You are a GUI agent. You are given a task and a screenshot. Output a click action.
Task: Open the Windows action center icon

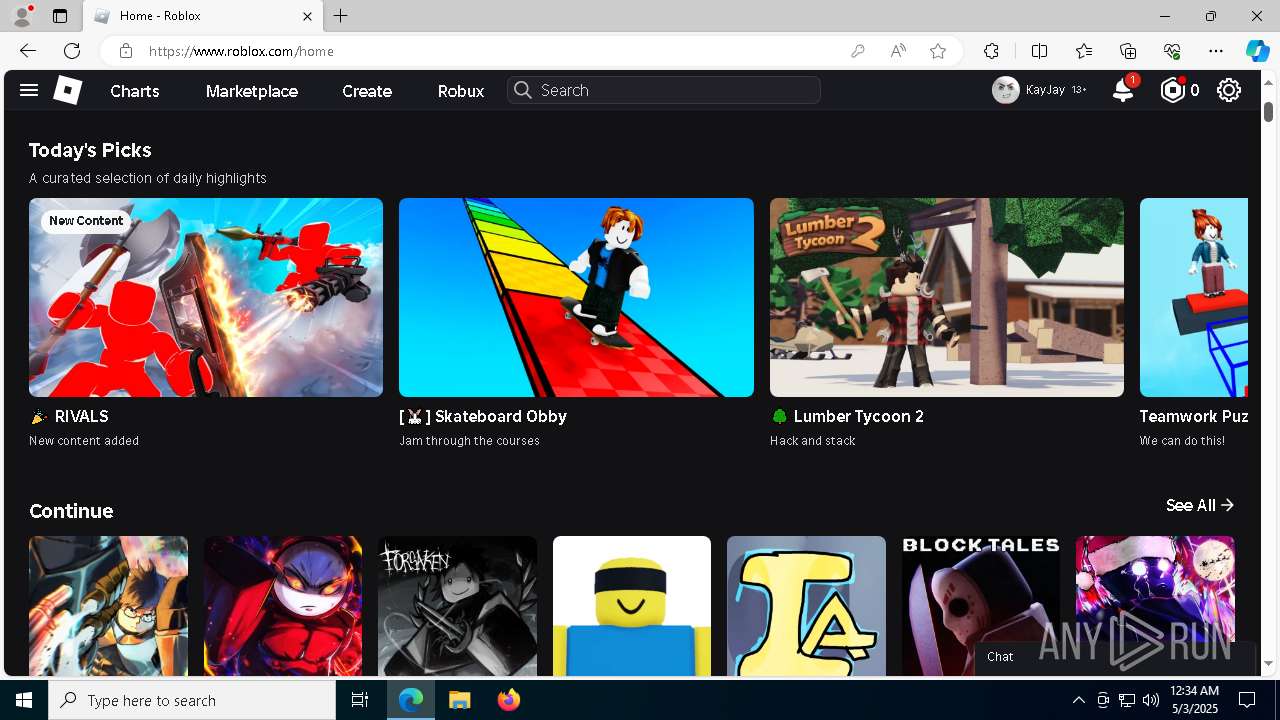point(1247,700)
